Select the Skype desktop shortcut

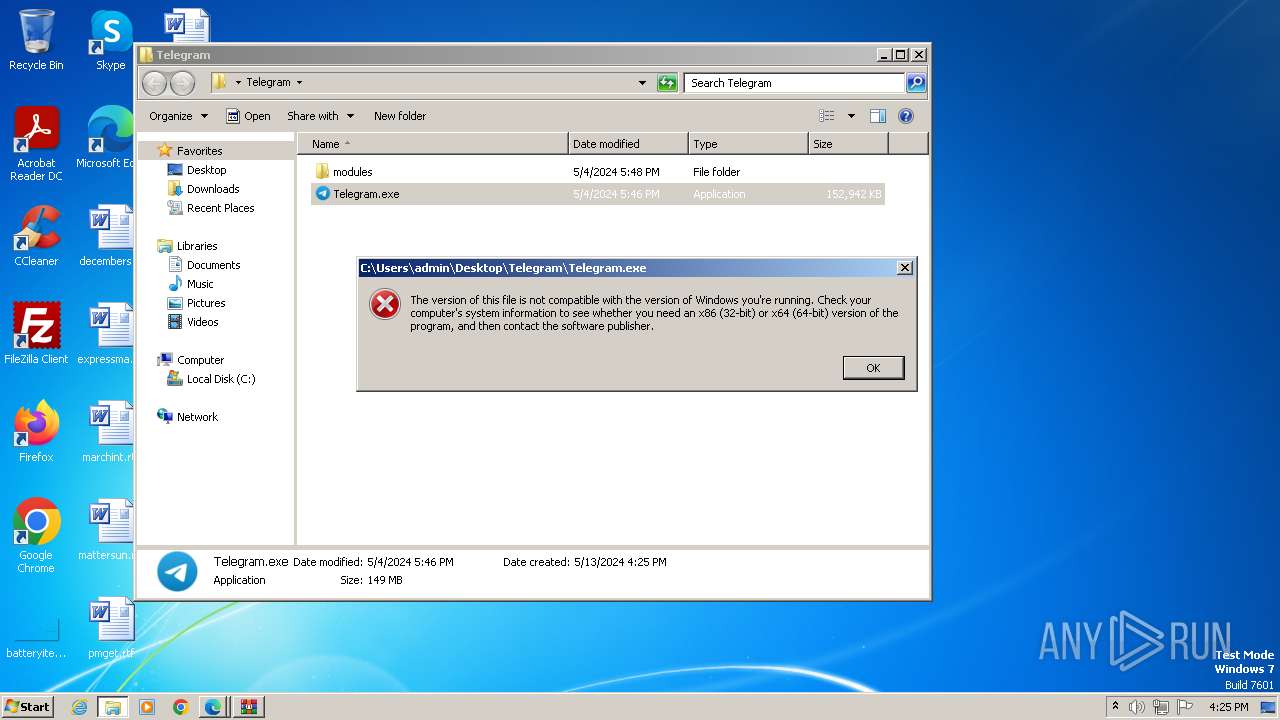(111, 41)
